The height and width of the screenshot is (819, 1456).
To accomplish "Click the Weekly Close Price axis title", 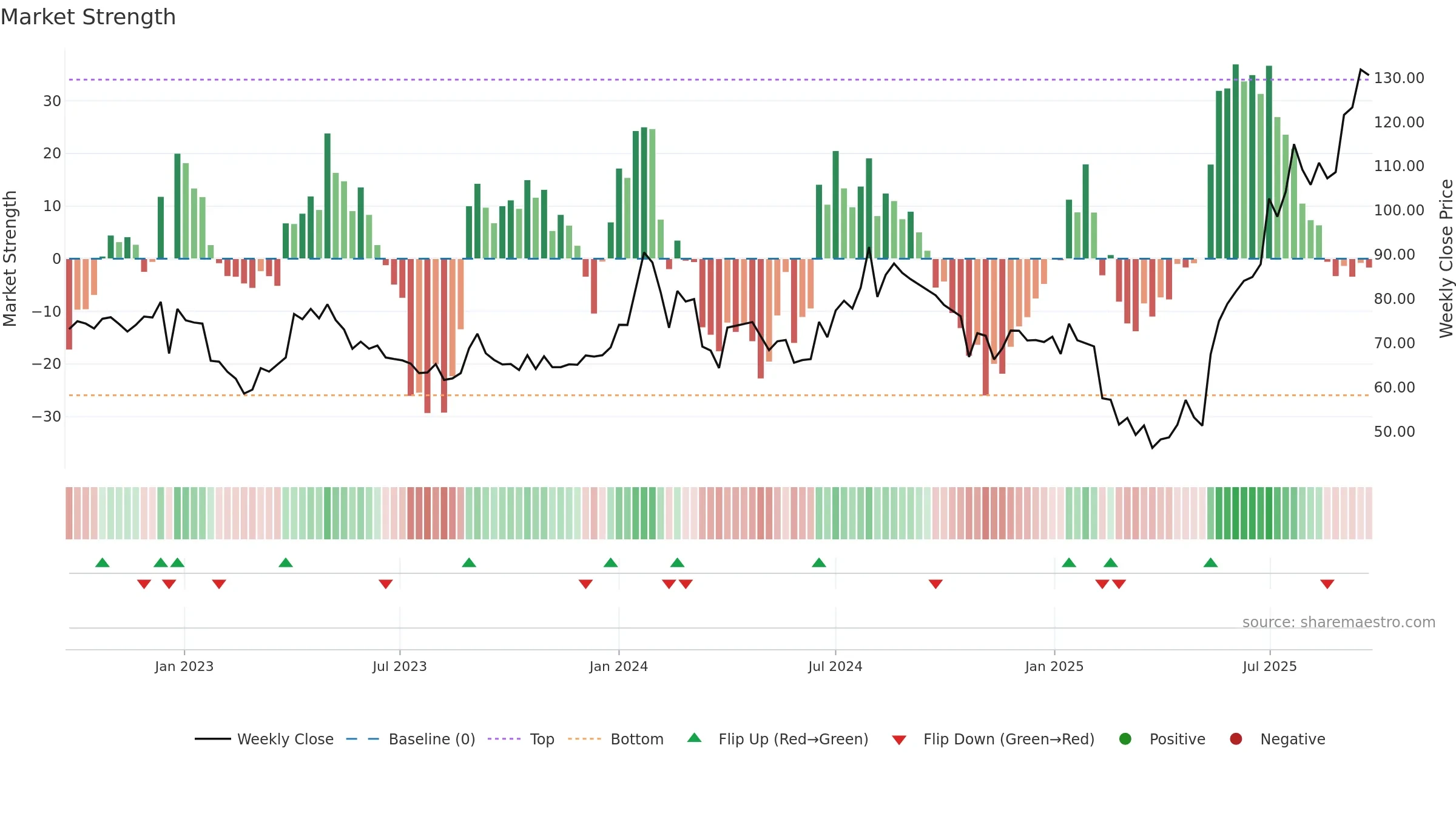I will [1446, 258].
